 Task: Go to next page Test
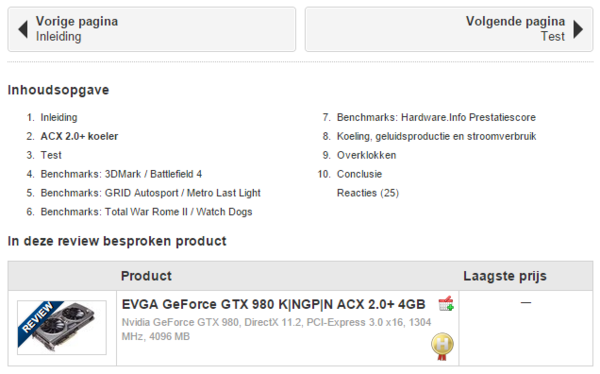449,29
